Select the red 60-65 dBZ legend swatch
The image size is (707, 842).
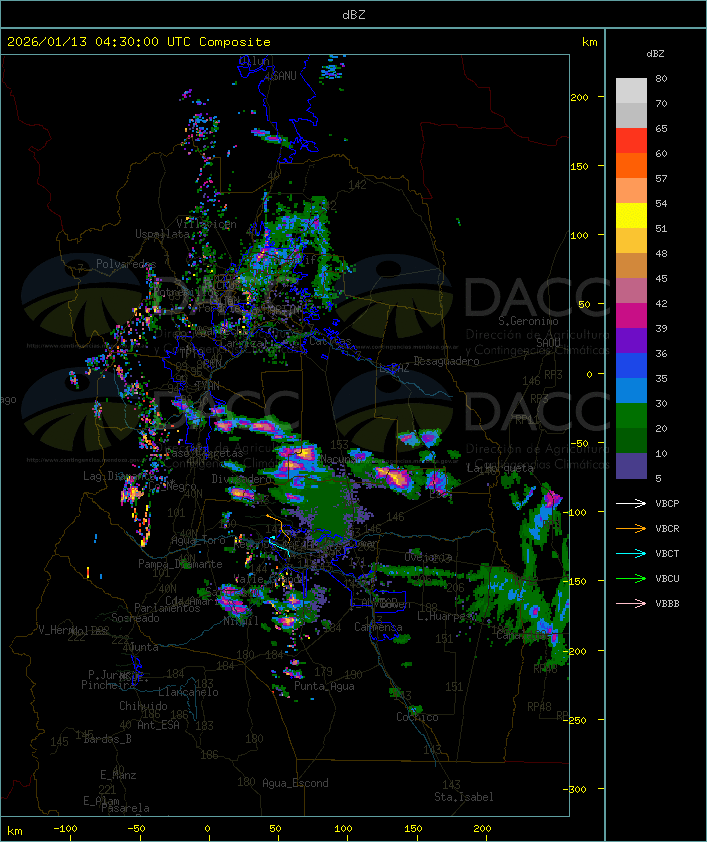click(x=631, y=141)
